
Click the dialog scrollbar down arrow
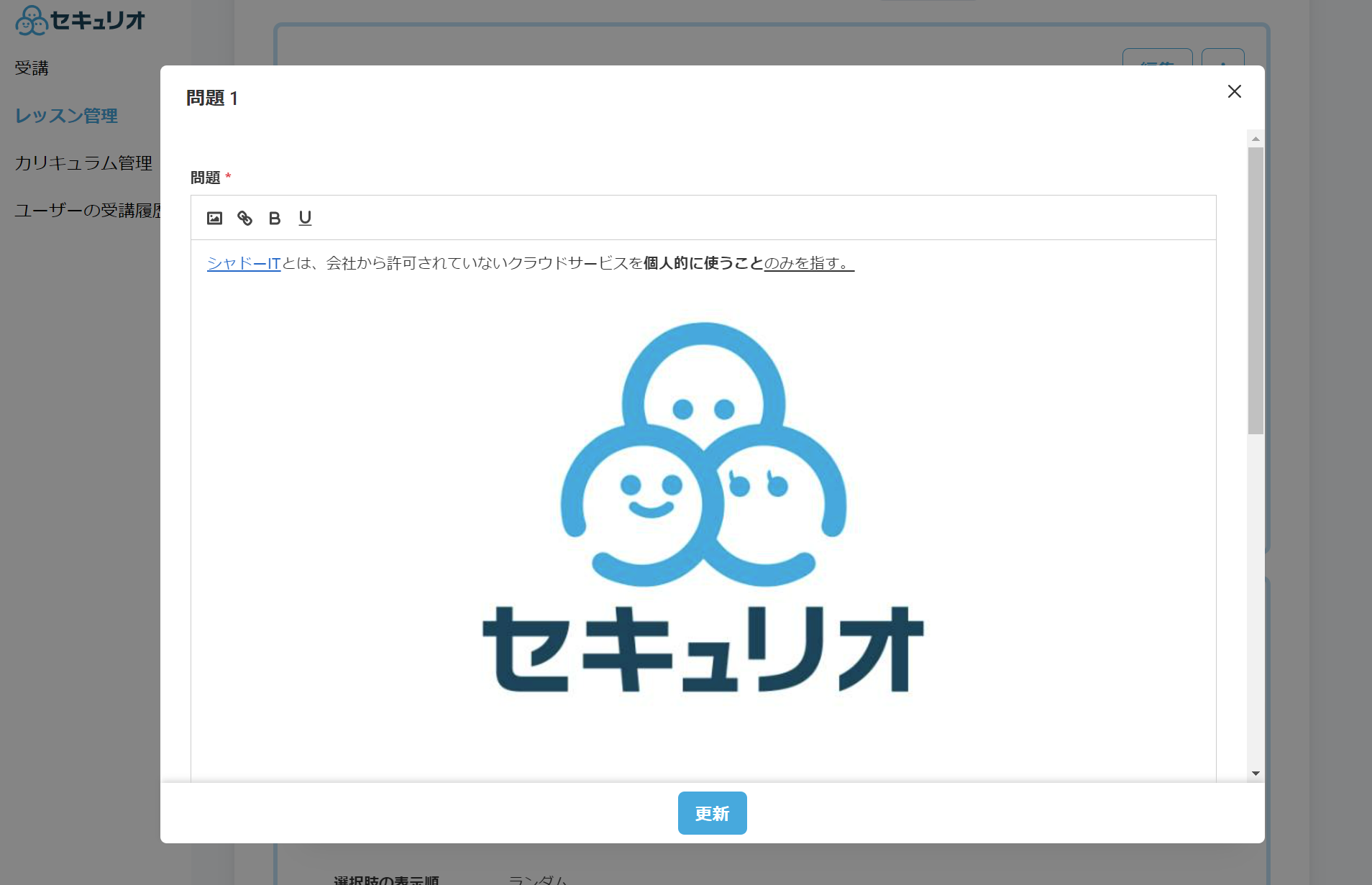pos(1256,774)
